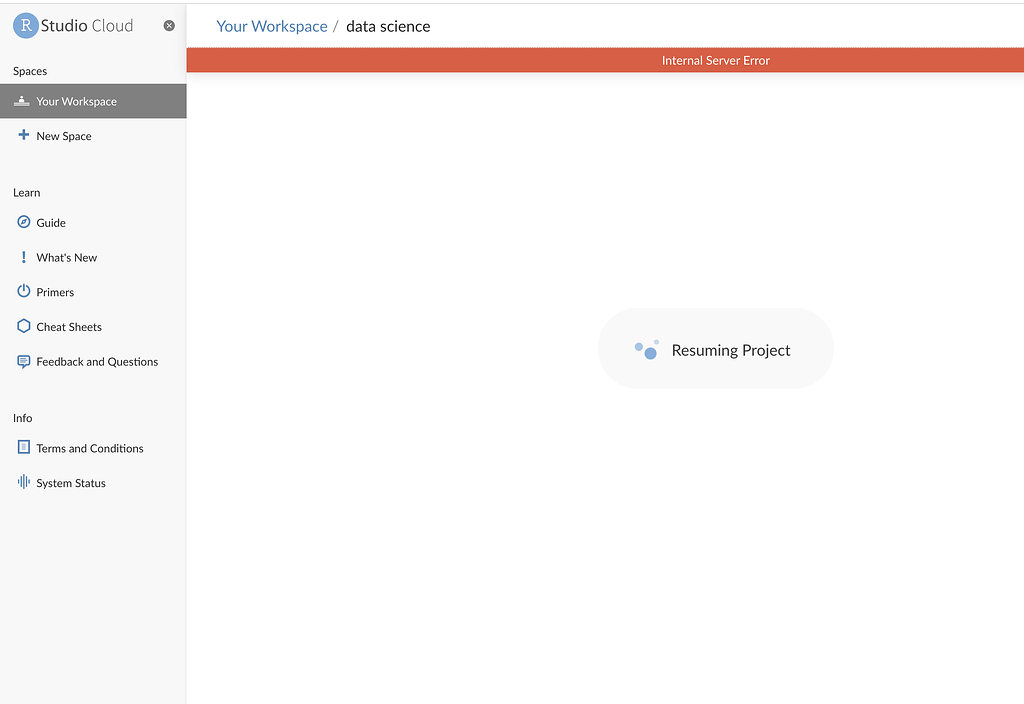Click the Studio Cloud title text

[x=87, y=25]
